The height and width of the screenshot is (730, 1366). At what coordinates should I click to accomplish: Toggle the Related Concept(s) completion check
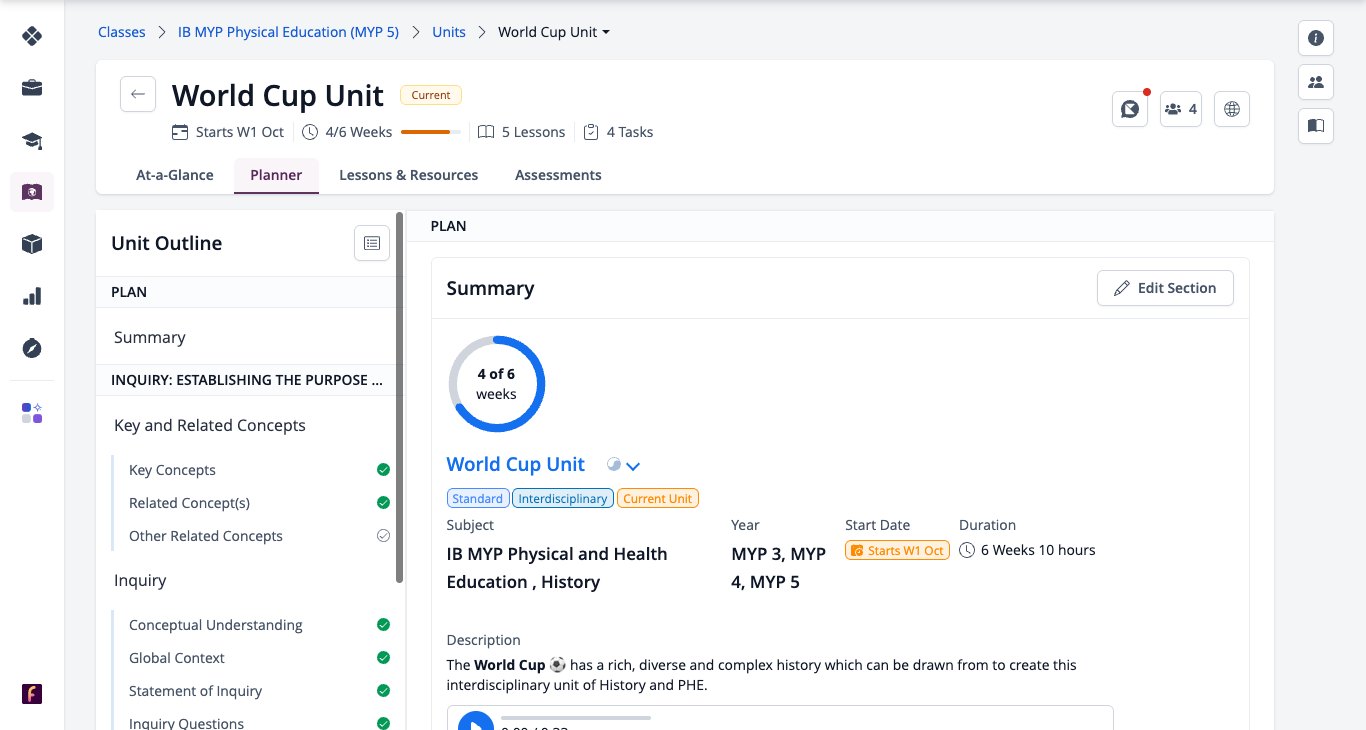383,503
